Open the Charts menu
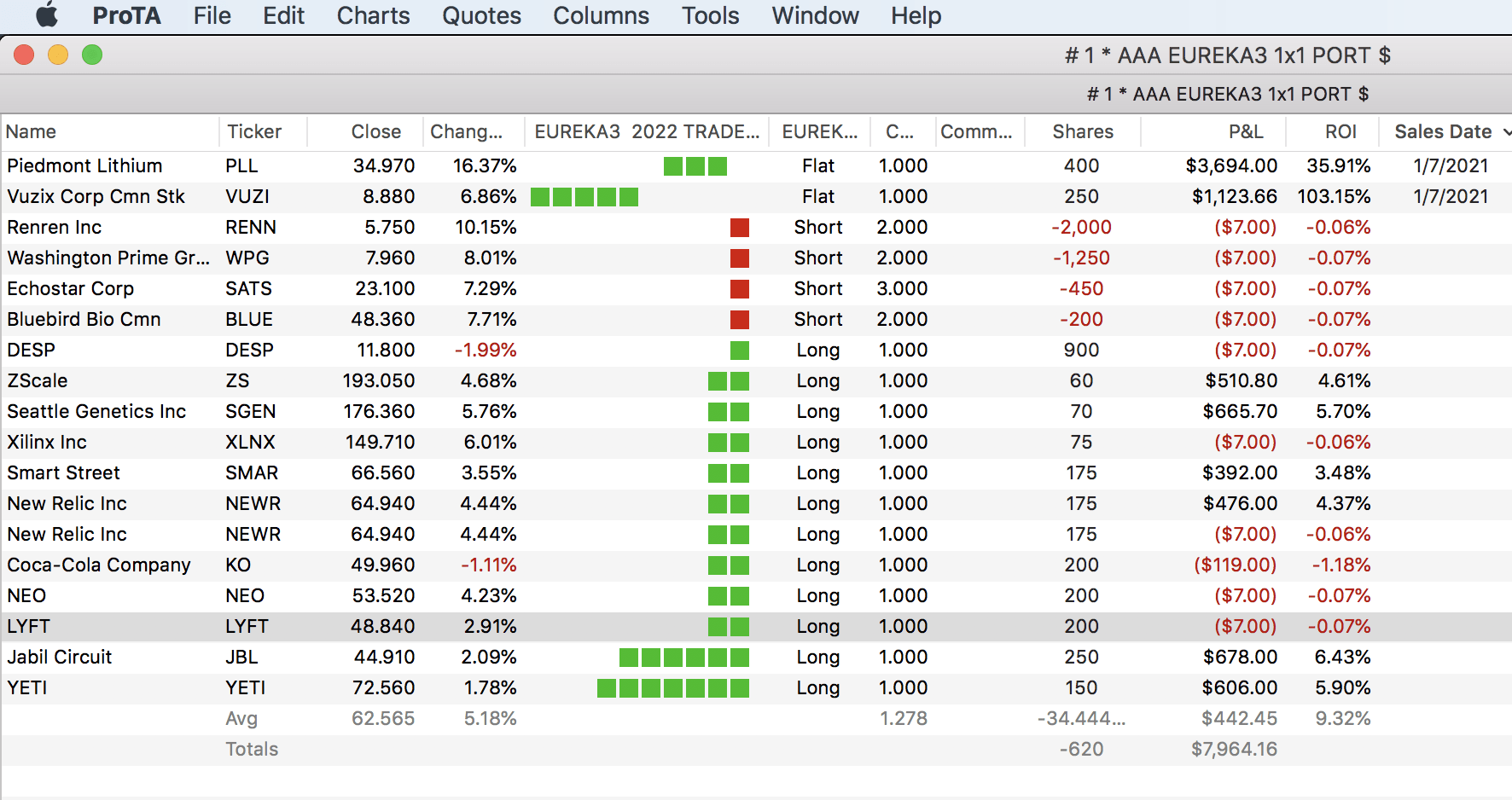This screenshot has width=1512, height=800. click(x=373, y=15)
